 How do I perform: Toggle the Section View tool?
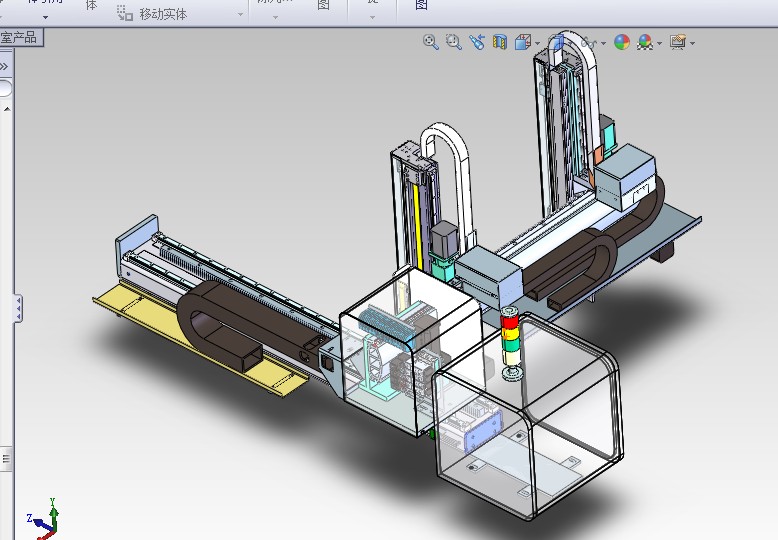click(x=500, y=42)
